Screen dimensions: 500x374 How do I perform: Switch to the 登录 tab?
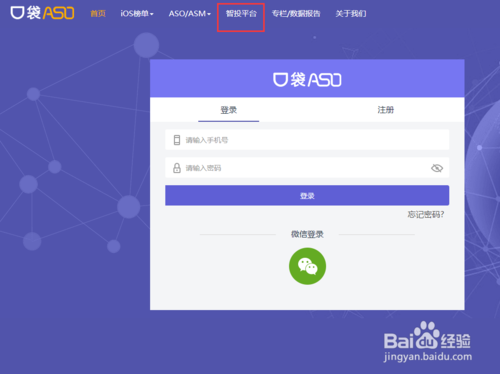click(229, 110)
